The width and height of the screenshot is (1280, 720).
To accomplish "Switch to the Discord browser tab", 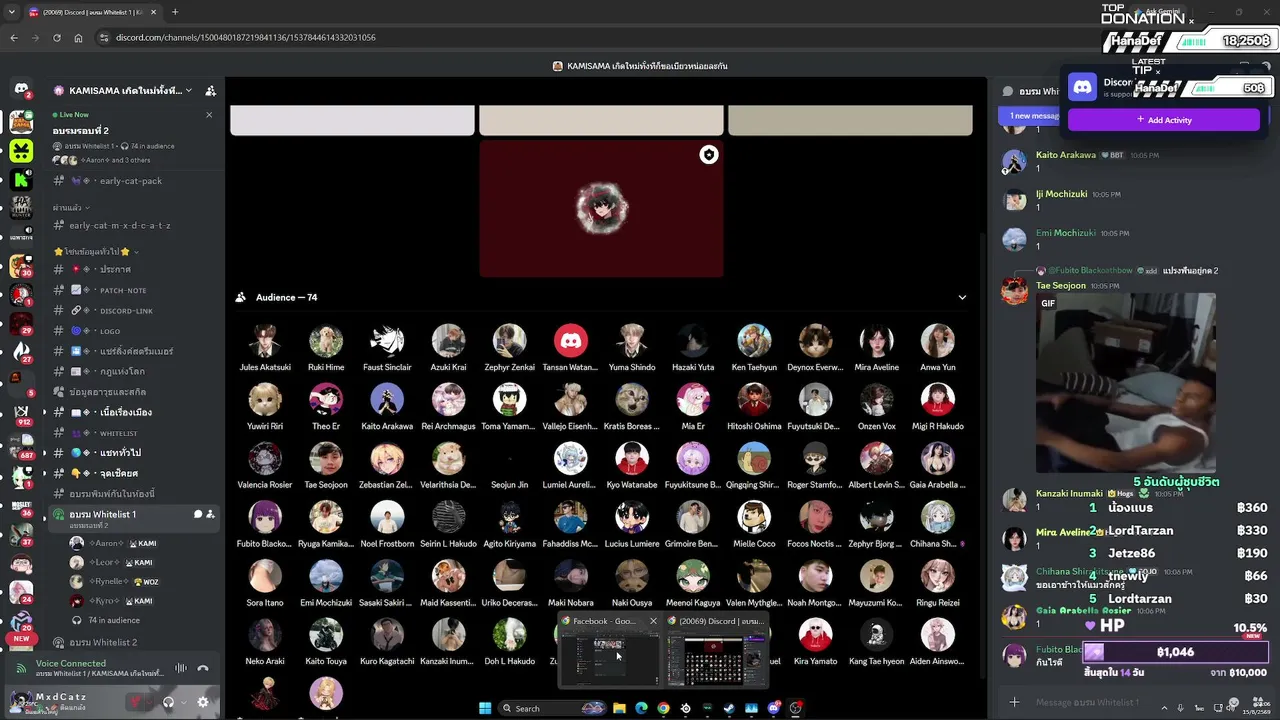I will tap(91, 12).
